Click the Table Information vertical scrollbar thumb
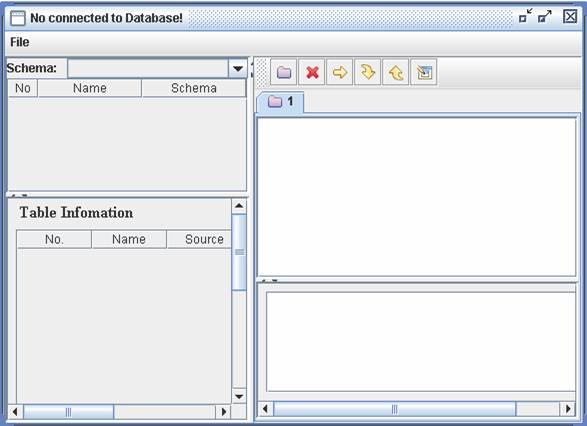The width and height of the screenshot is (587, 426). [239, 252]
